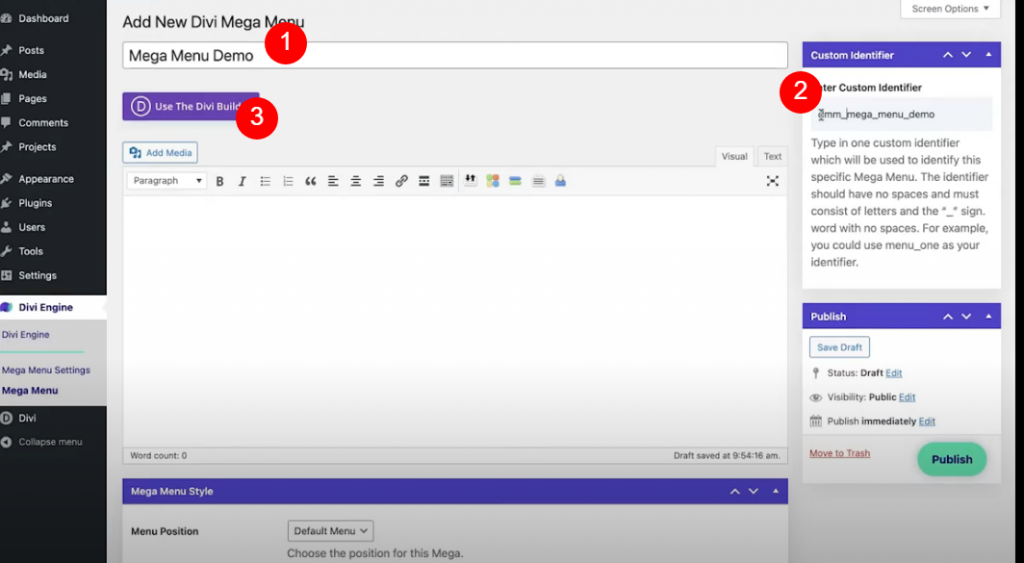
Task: Align text center
Action: (x=356, y=182)
